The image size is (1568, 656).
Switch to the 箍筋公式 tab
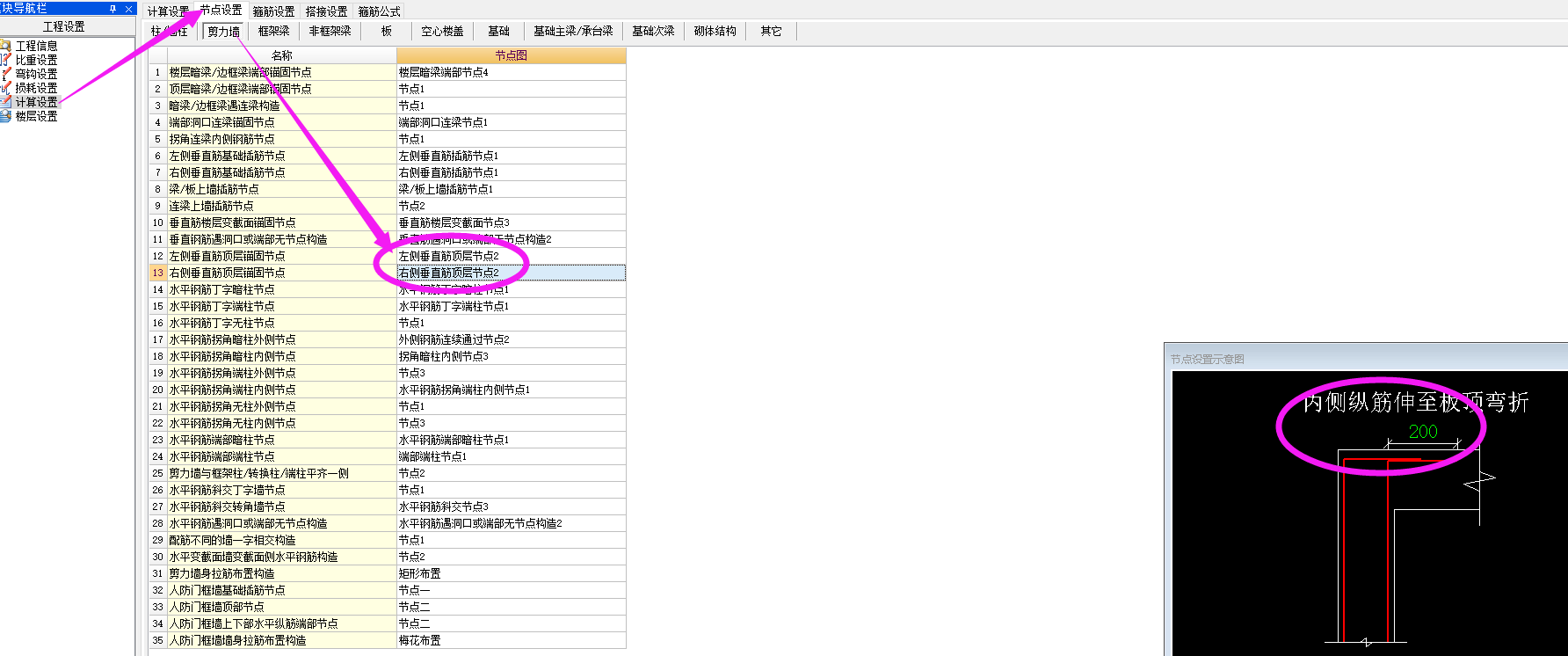[379, 11]
